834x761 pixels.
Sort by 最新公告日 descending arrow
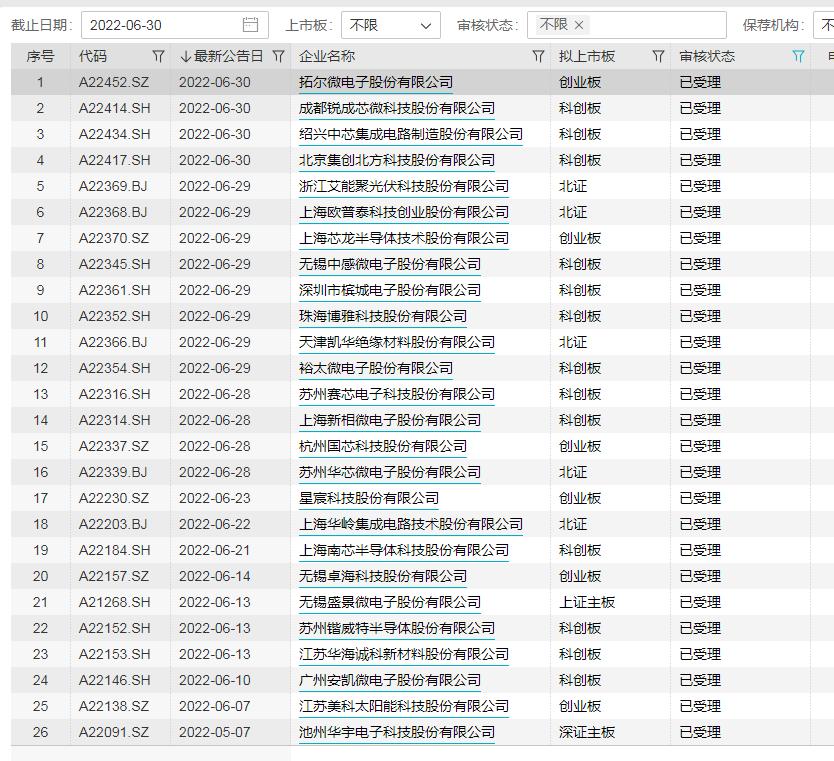186,56
